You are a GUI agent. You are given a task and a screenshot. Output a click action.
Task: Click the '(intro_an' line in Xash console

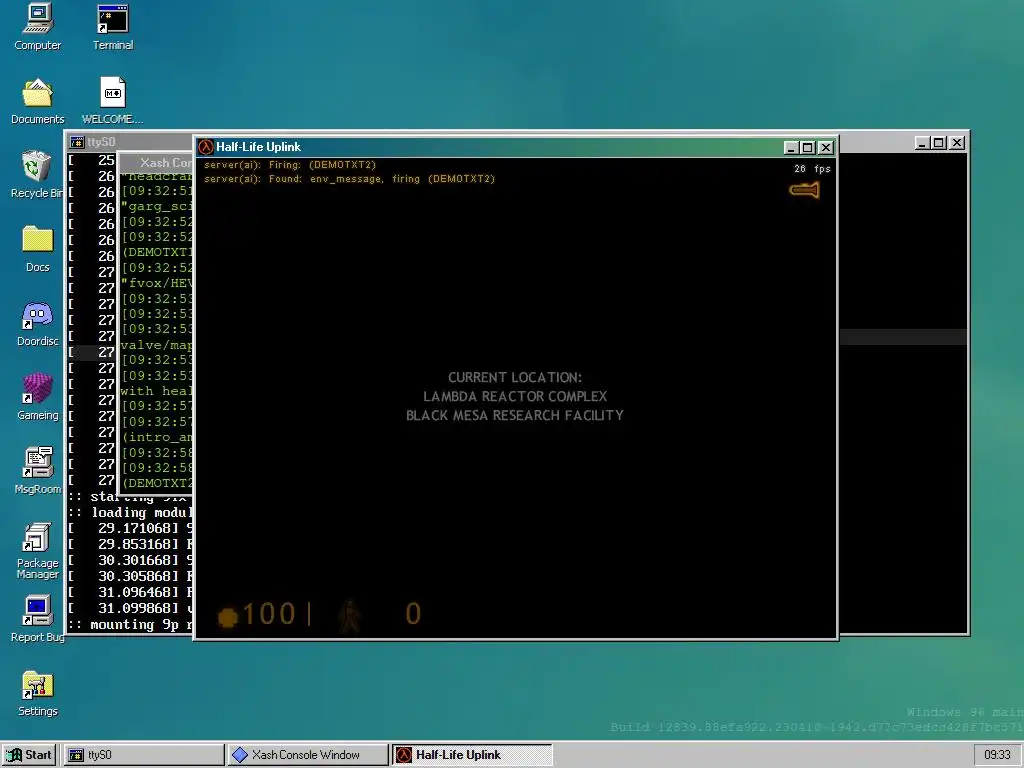coord(157,437)
